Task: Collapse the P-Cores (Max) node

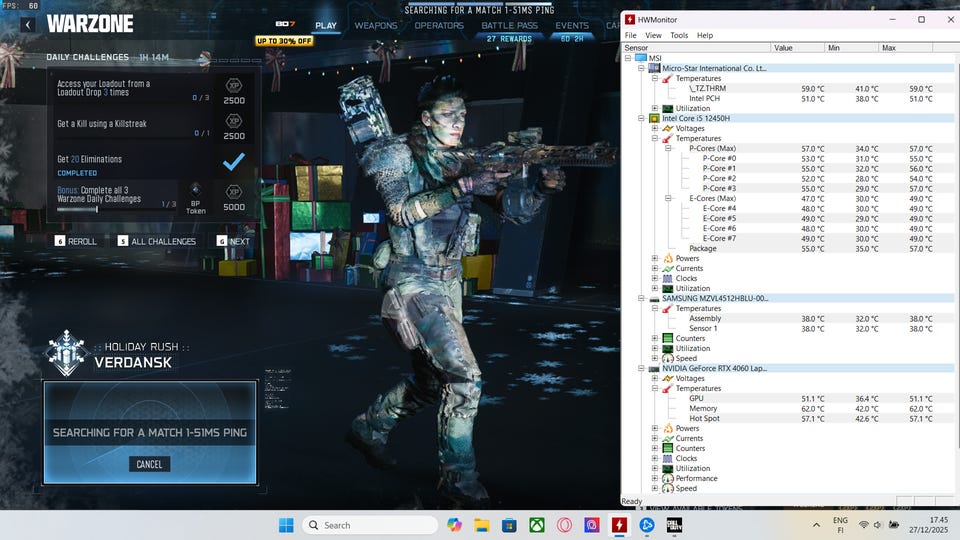Action: pos(668,148)
